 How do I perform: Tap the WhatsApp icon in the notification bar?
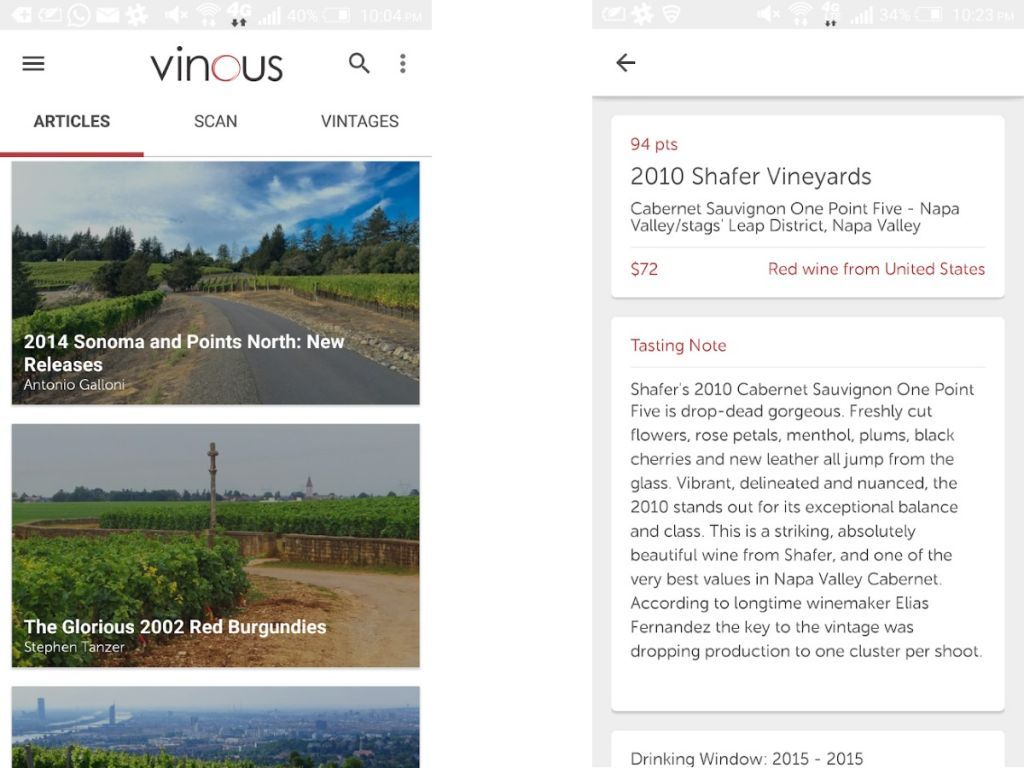78,14
